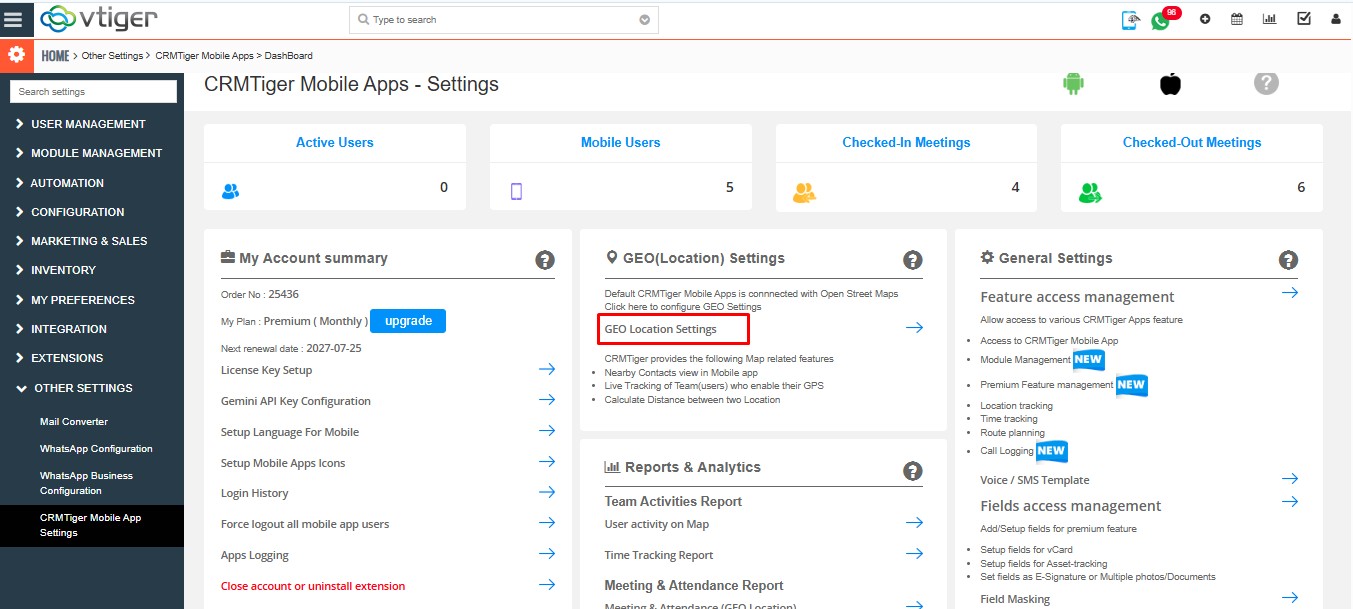
Task: Open the tasks checkmark icon in header
Action: (x=1304, y=19)
